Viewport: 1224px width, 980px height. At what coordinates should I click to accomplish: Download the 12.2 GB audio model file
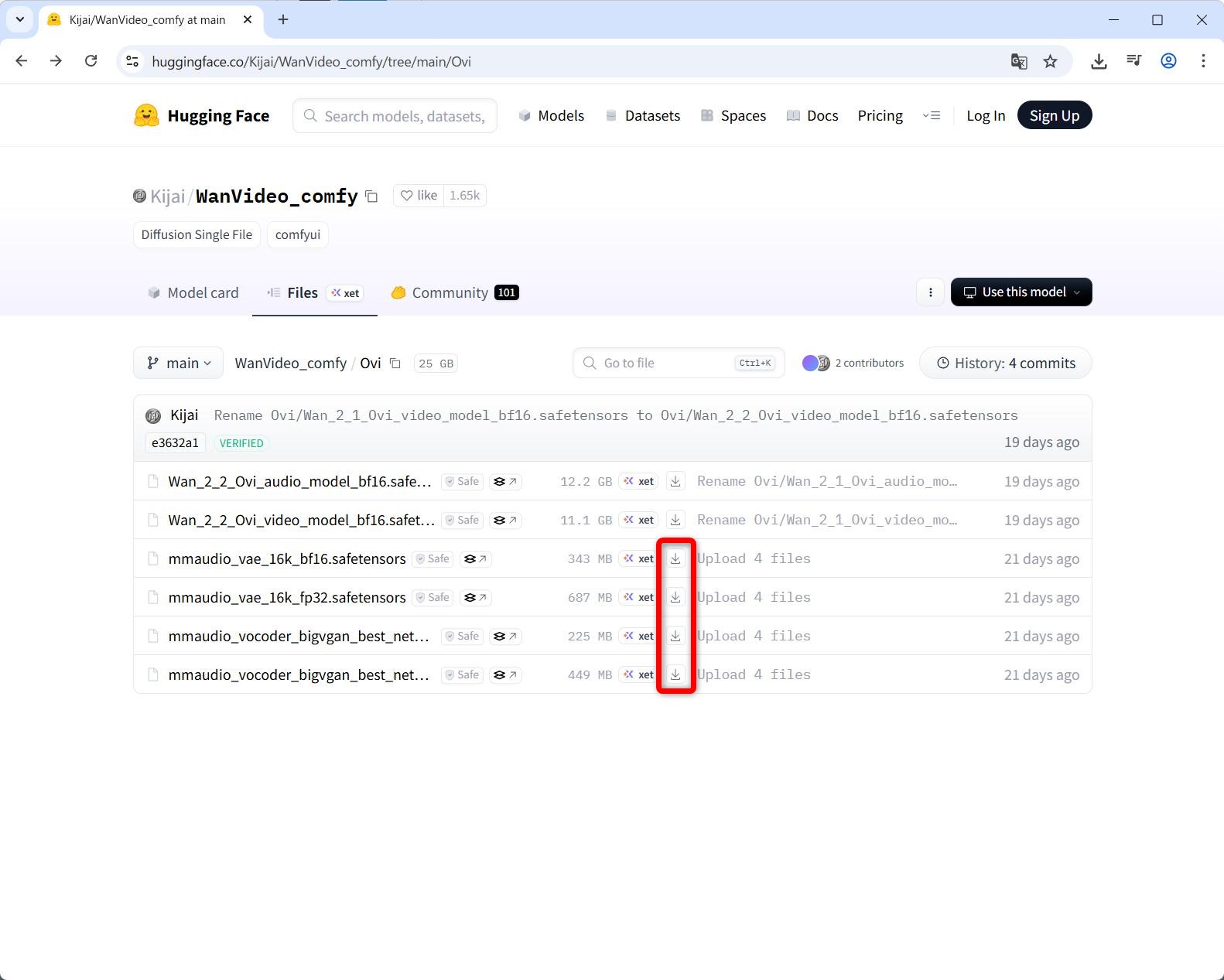pyautogui.click(x=675, y=481)
